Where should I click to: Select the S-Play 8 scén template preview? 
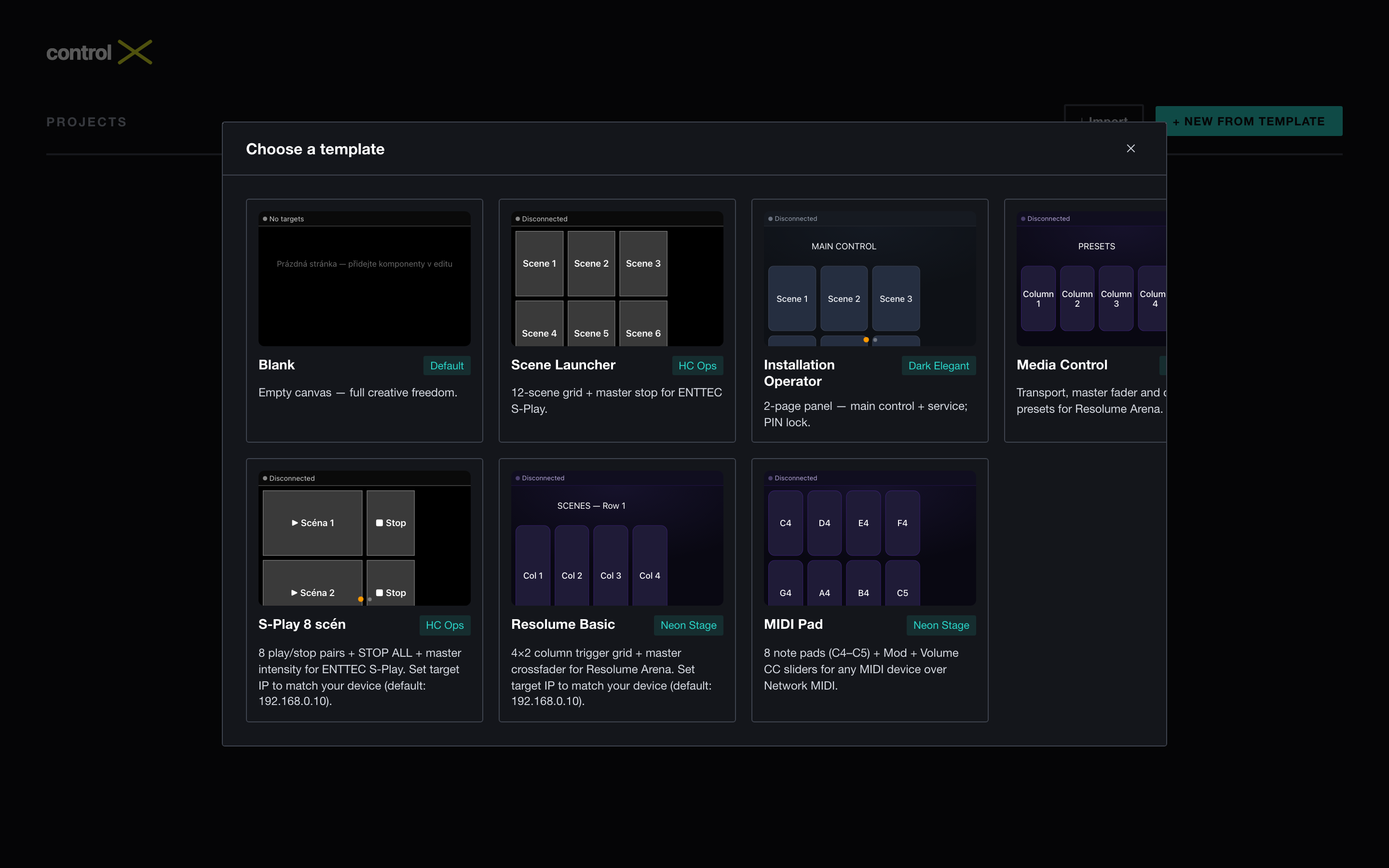pyautogui.click(x=365, y=538)
